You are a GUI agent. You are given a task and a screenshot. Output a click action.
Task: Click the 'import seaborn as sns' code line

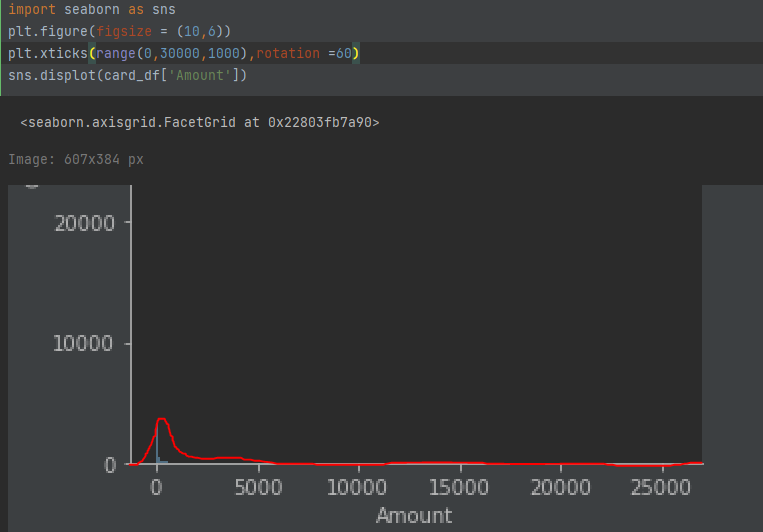(x=91, y=10)
